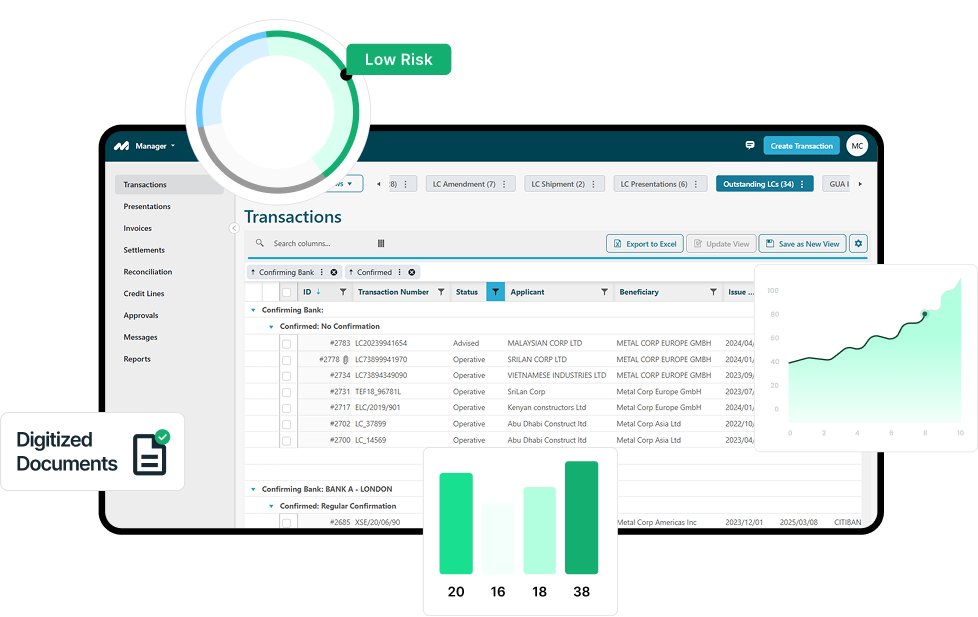Open the Transaction Number column filter
Image resolution: width=978 pixels, height=617 pixels.
[441, 292]
